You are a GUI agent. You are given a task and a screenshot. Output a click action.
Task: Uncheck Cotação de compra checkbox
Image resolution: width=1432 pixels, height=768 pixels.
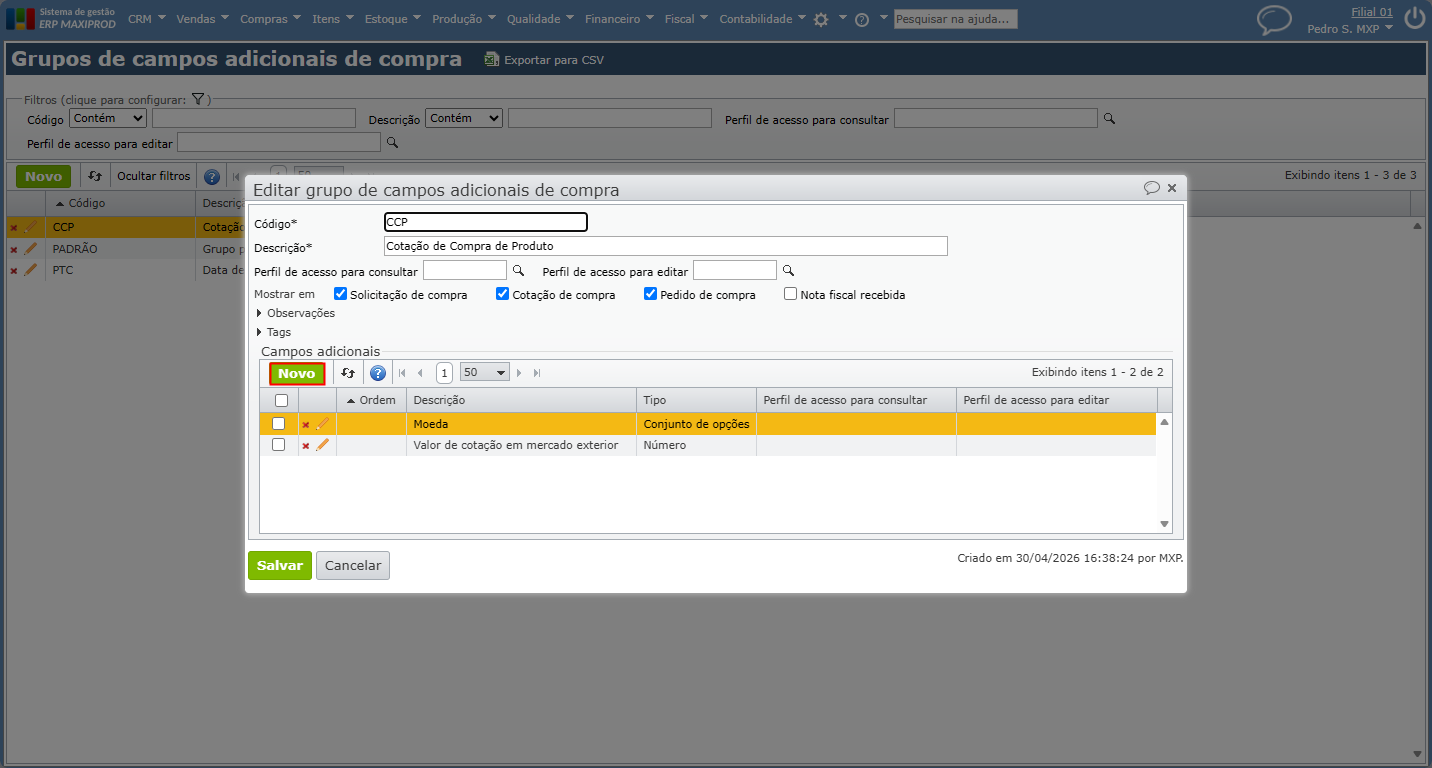[x=502, y=294]
